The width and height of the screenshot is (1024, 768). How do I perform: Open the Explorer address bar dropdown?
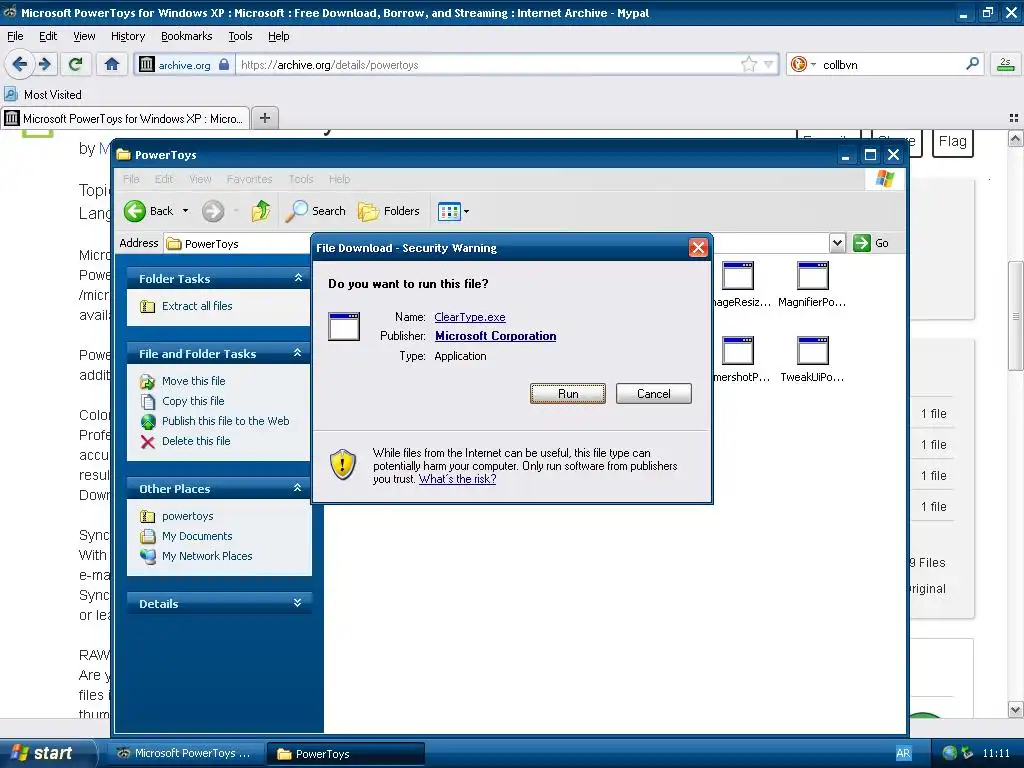837,243
